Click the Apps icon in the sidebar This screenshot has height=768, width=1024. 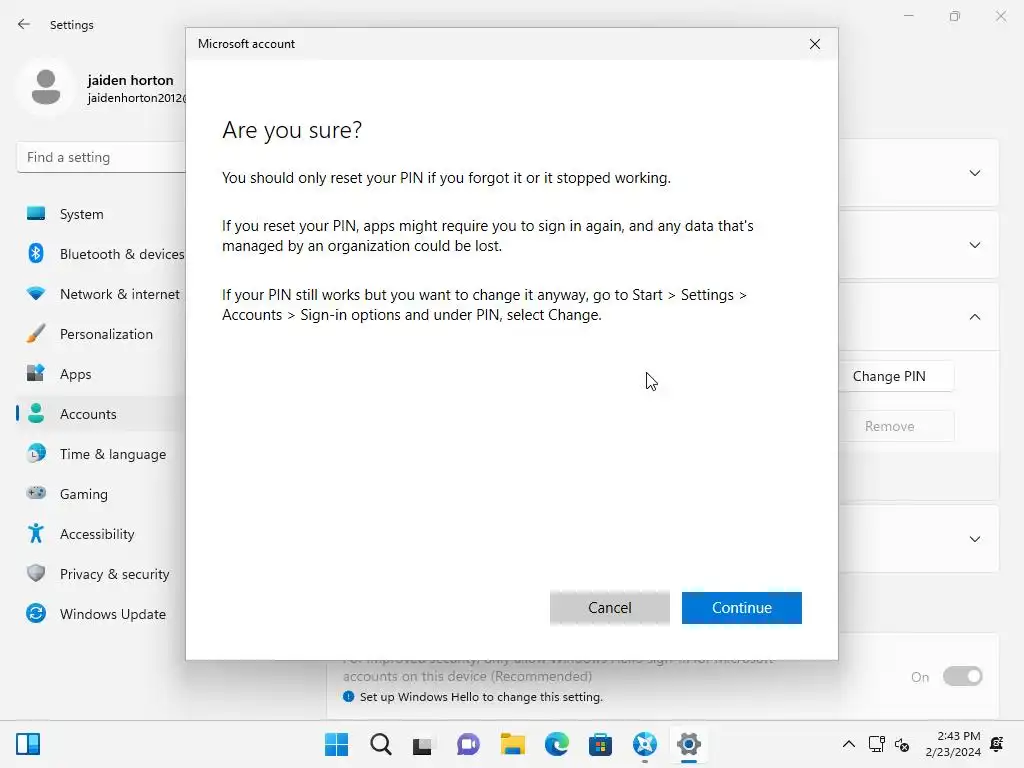pyautogui.click(x=36, y=373)
